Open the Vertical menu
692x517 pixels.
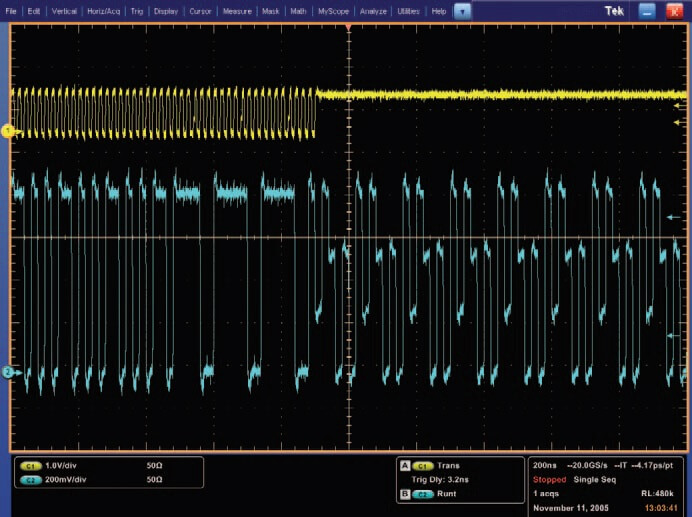tap(63, 10)
